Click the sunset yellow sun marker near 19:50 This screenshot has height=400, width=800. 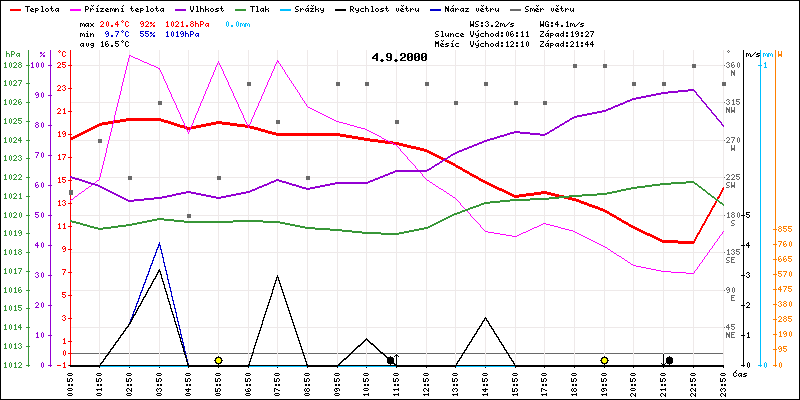(604, 360)
